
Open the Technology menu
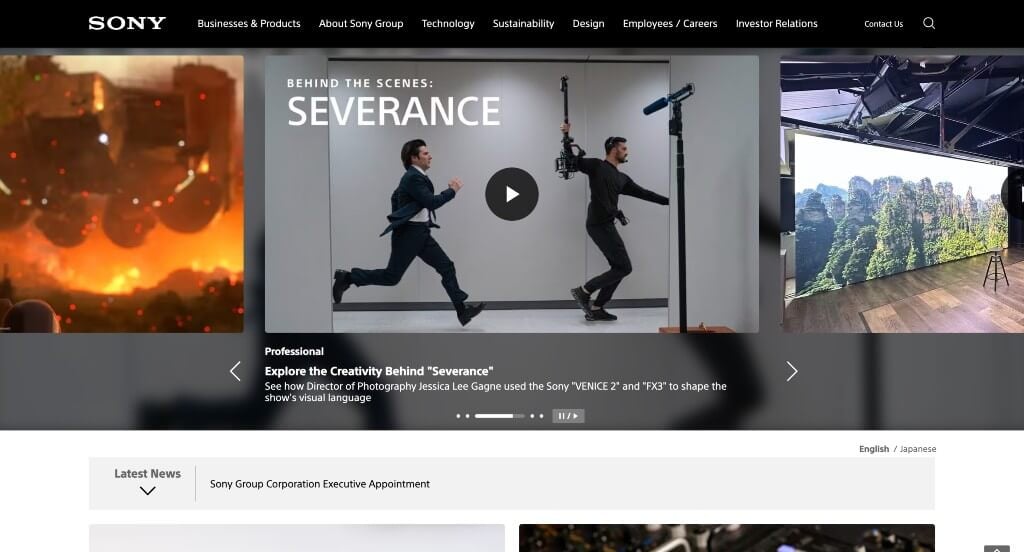448,24
